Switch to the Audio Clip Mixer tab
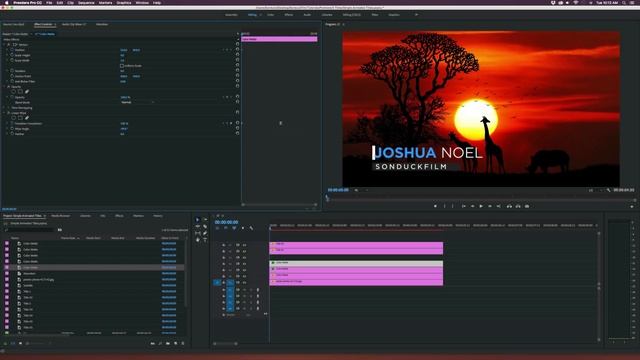The image size is (640, 360). (x=74, y=24)
